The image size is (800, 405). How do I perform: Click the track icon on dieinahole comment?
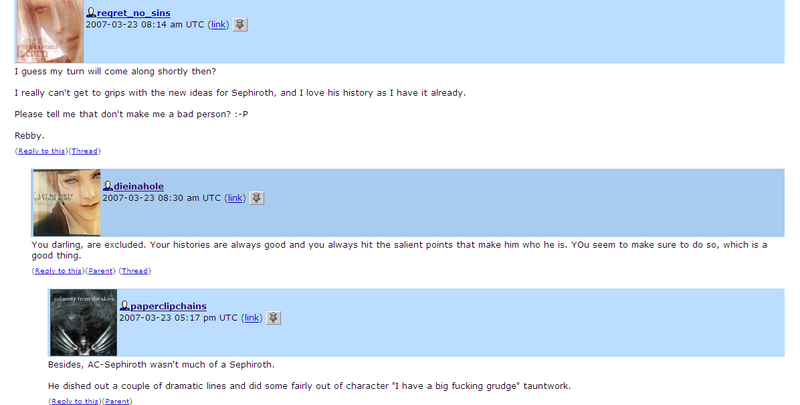tap(257, 198)
